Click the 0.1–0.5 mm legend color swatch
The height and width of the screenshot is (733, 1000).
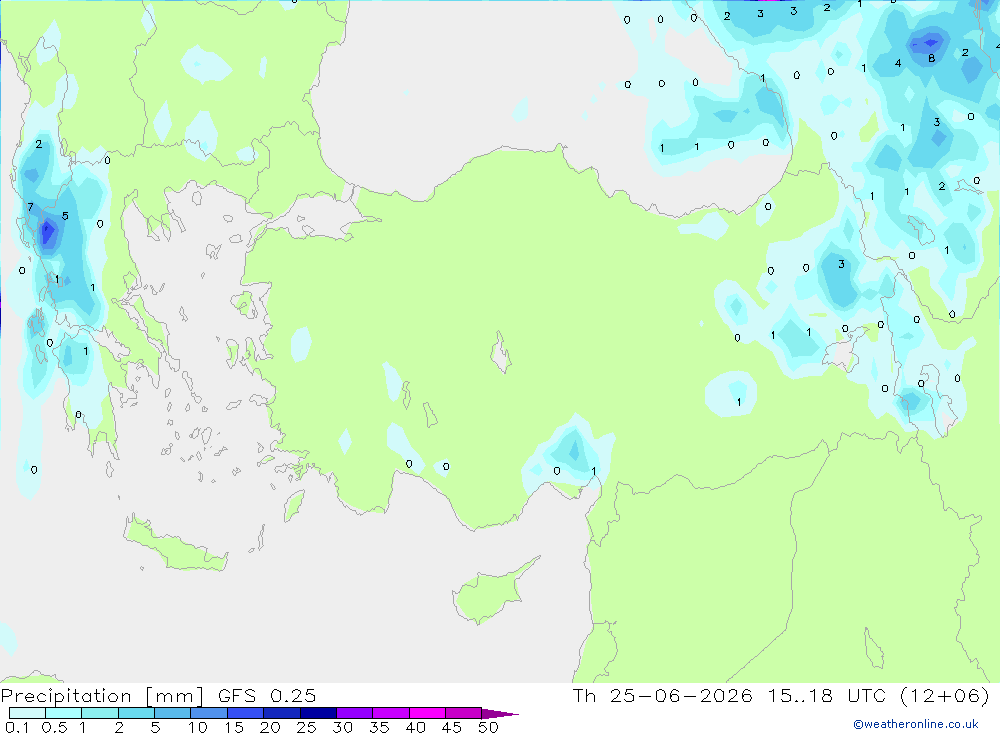point(27,713)
